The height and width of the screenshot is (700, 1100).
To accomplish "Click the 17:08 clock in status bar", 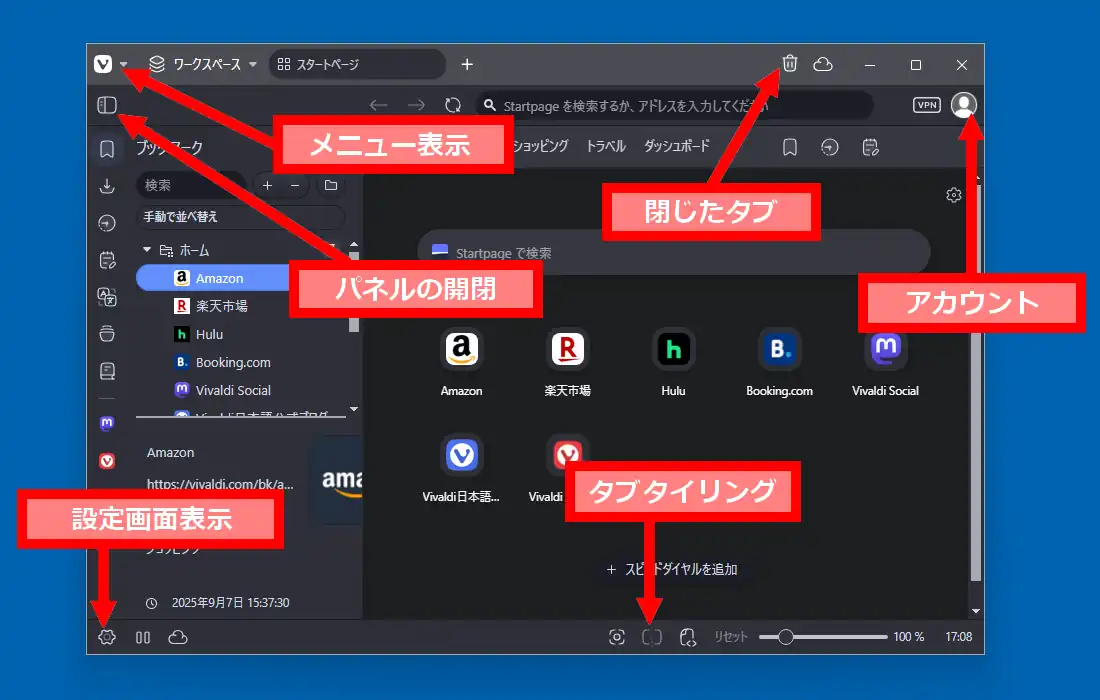I will [958, 637].
